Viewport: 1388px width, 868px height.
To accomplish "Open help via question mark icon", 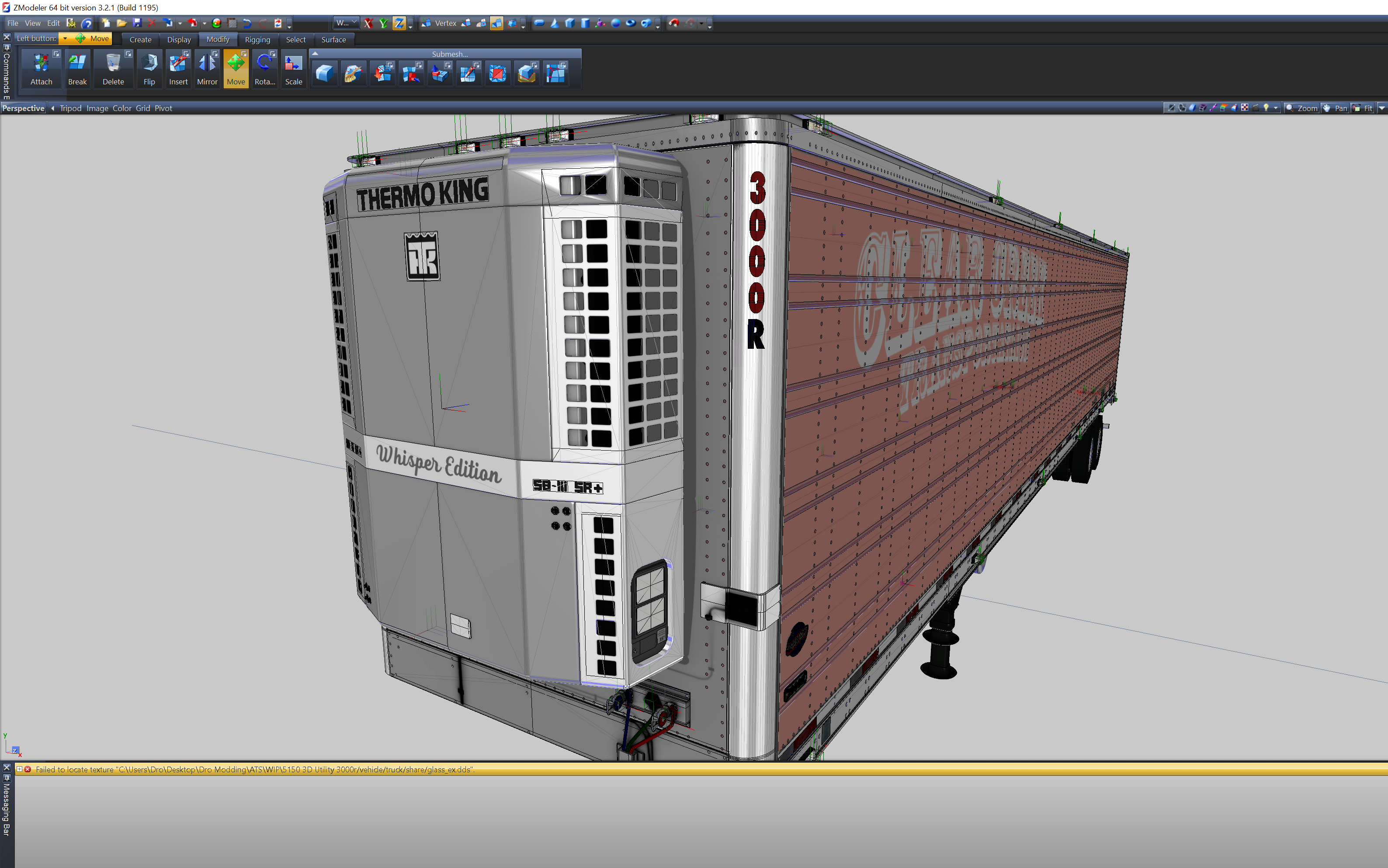I will coord(87,23).
